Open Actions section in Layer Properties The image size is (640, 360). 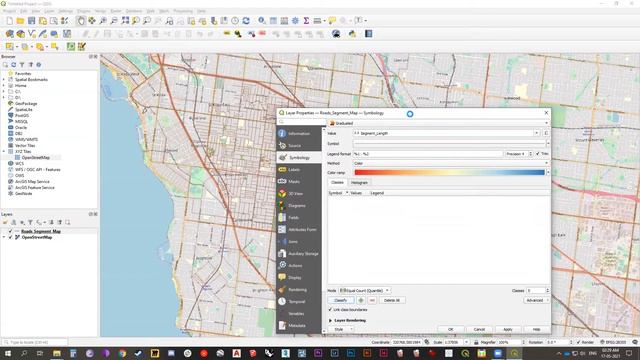point(299,265)
